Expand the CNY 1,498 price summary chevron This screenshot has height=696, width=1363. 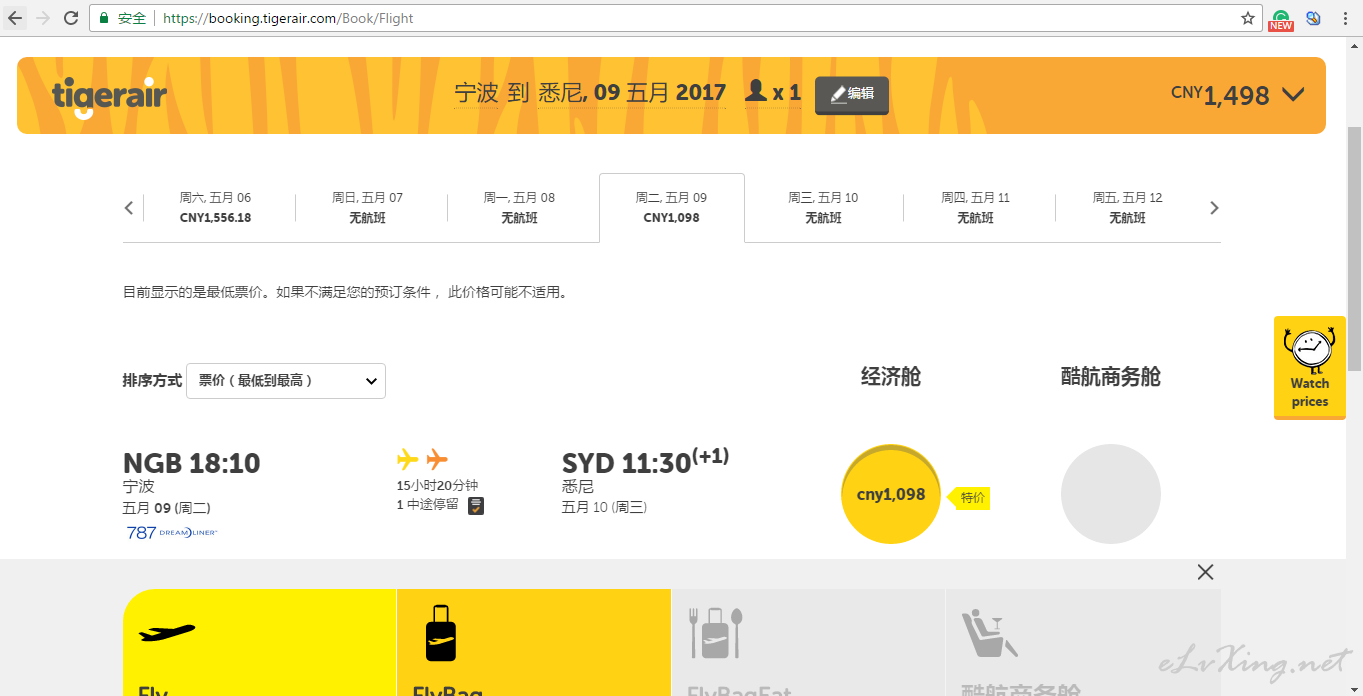(x=1293, y=95)
